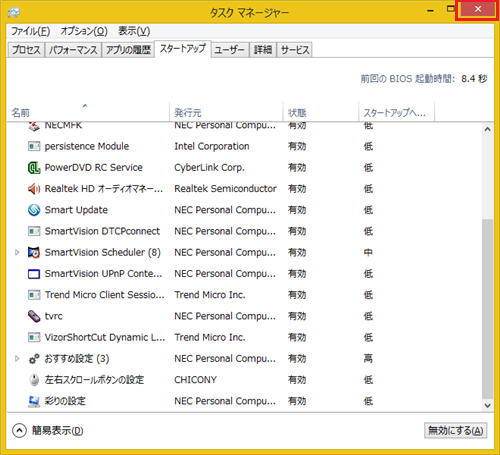This screenshot has height=455, width=500.
Task: Collapse to simple view with 簡易表示 arrow
Action: click(19, 431)
